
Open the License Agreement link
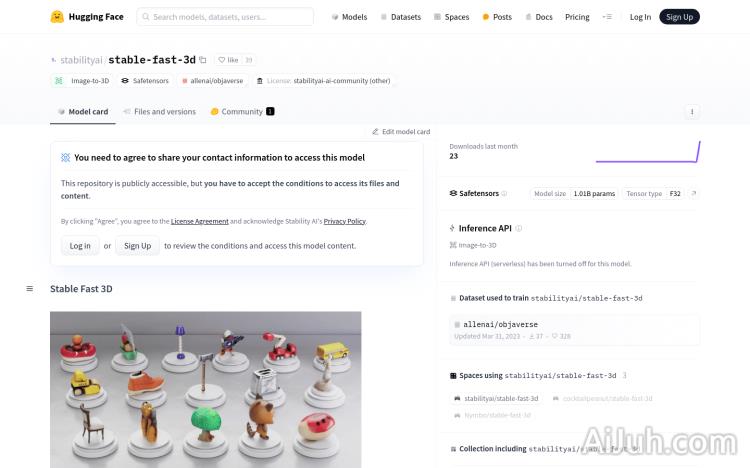(199, 221)
